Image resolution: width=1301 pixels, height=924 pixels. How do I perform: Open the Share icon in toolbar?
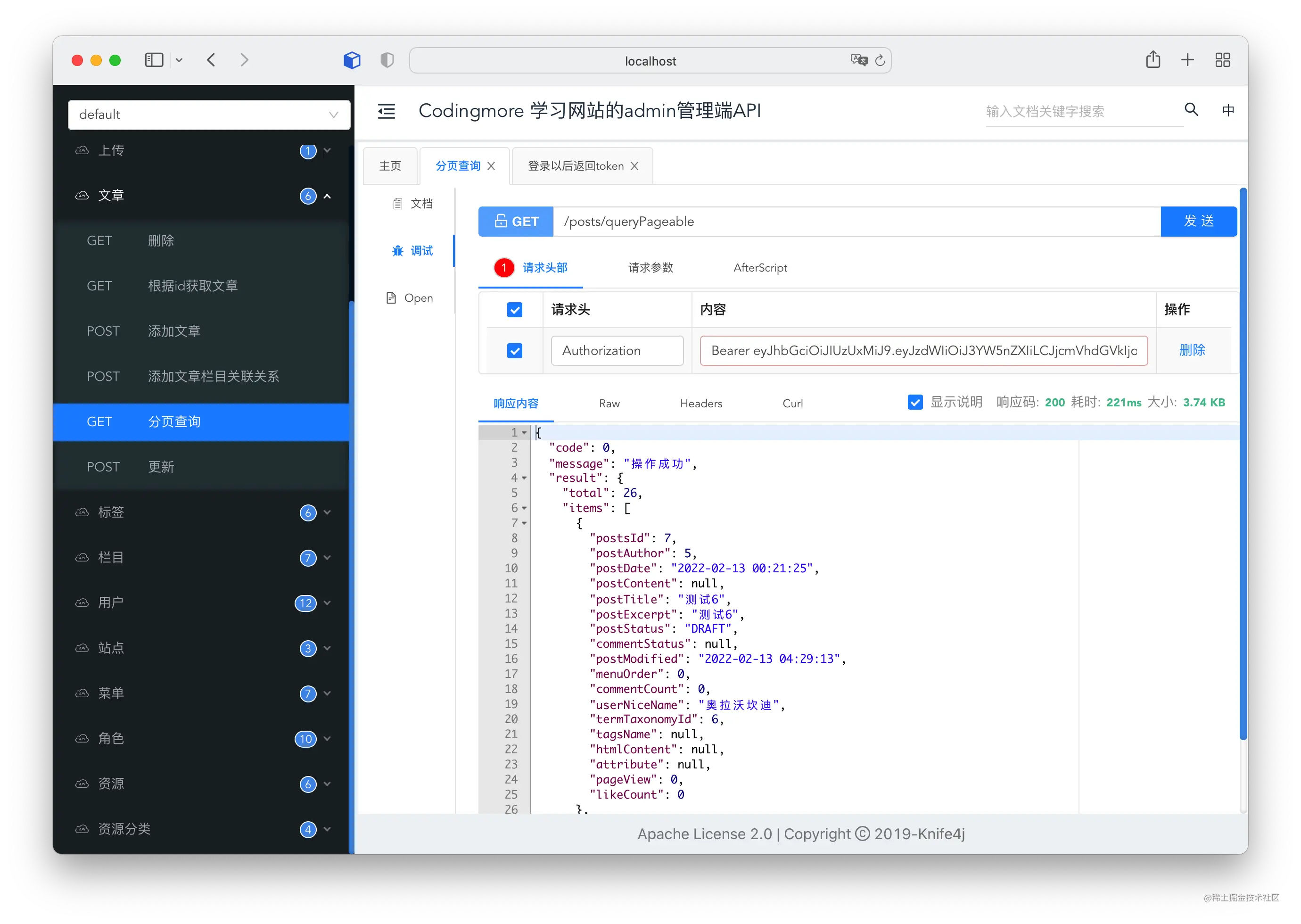[x=1153, y=60]
